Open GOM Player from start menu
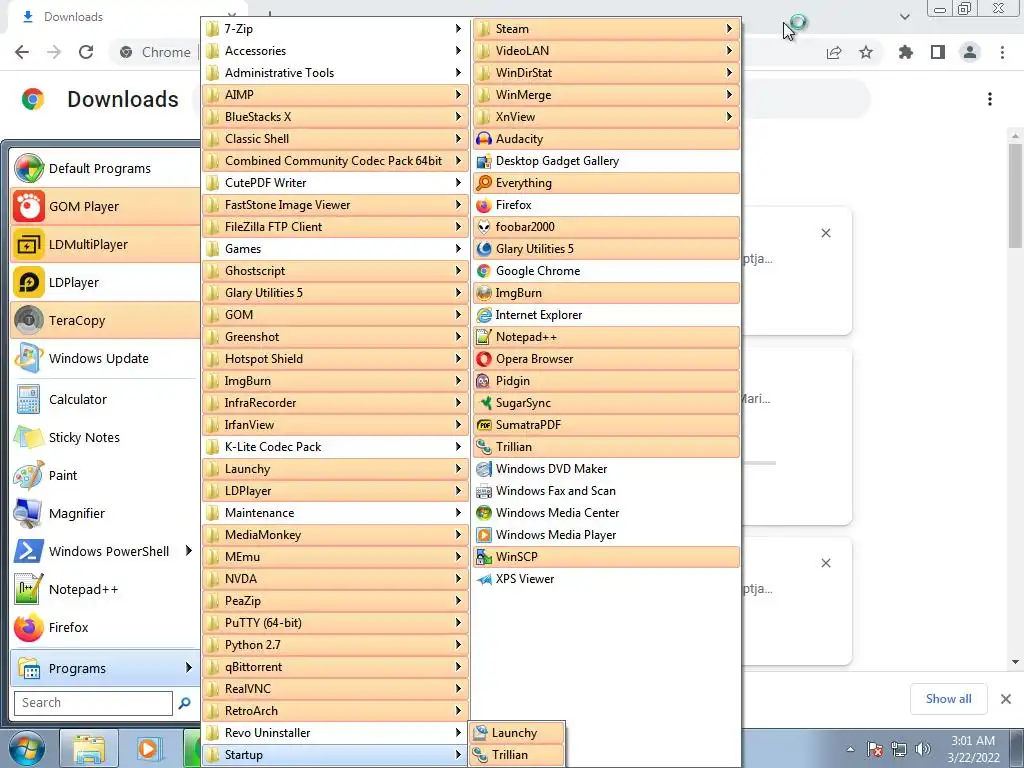Screen dimensions: 1024x768 coord(106,206)
